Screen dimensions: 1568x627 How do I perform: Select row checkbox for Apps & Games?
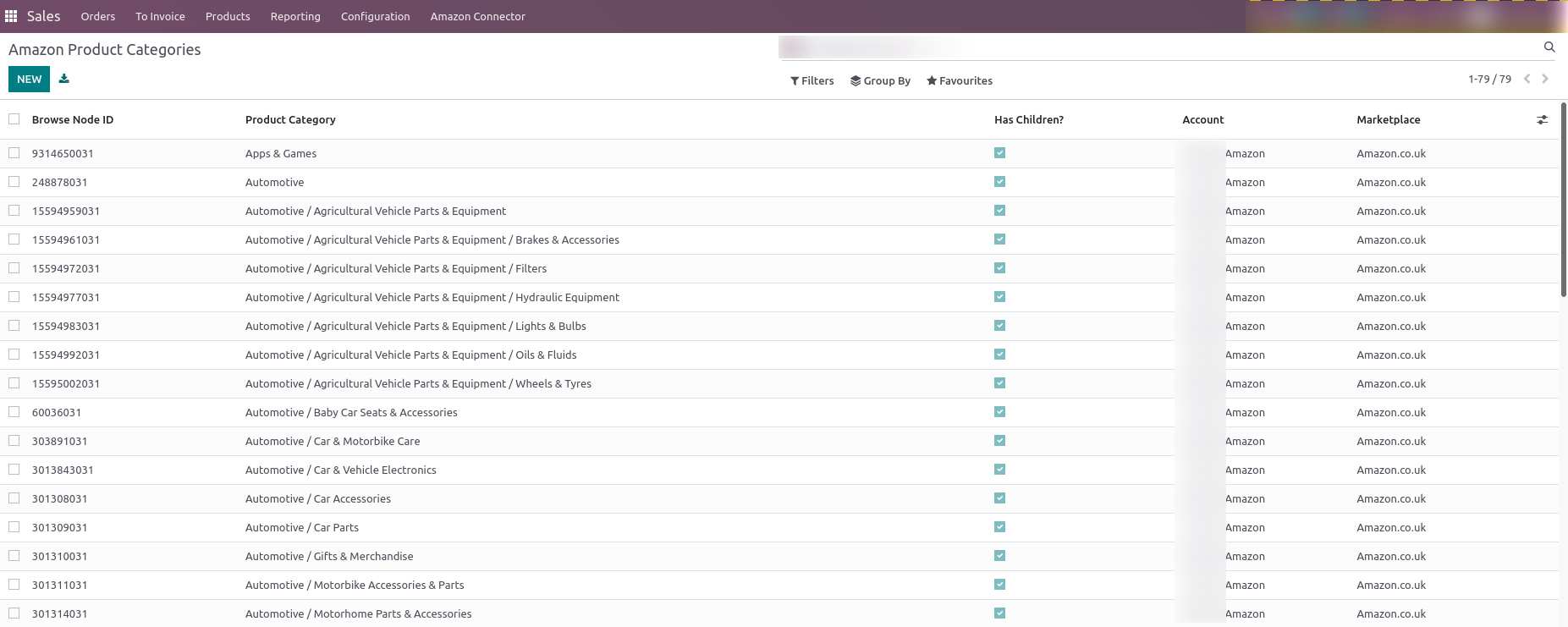tap(14, 153)
